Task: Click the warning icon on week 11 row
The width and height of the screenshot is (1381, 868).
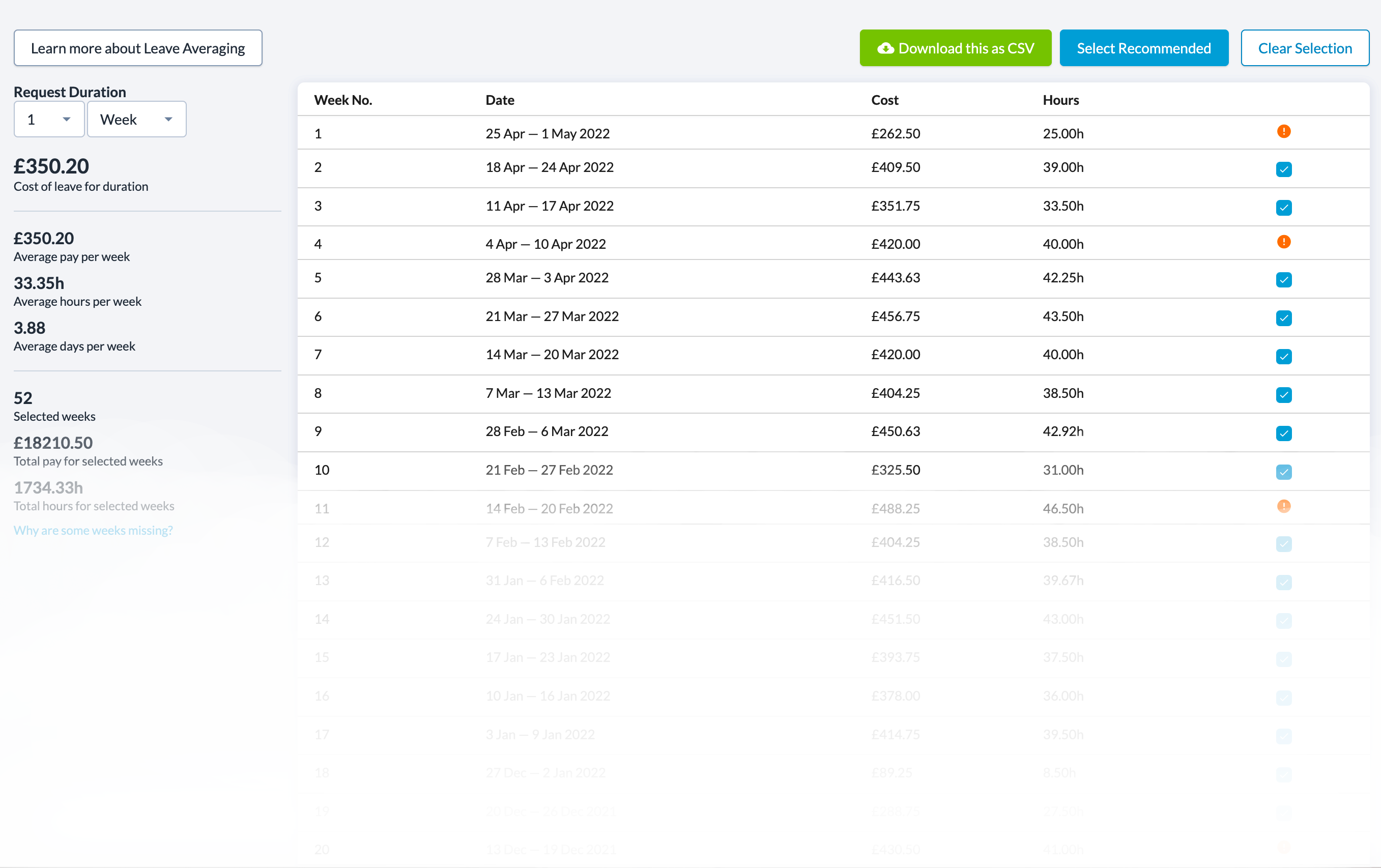Action: point(1283,506)
